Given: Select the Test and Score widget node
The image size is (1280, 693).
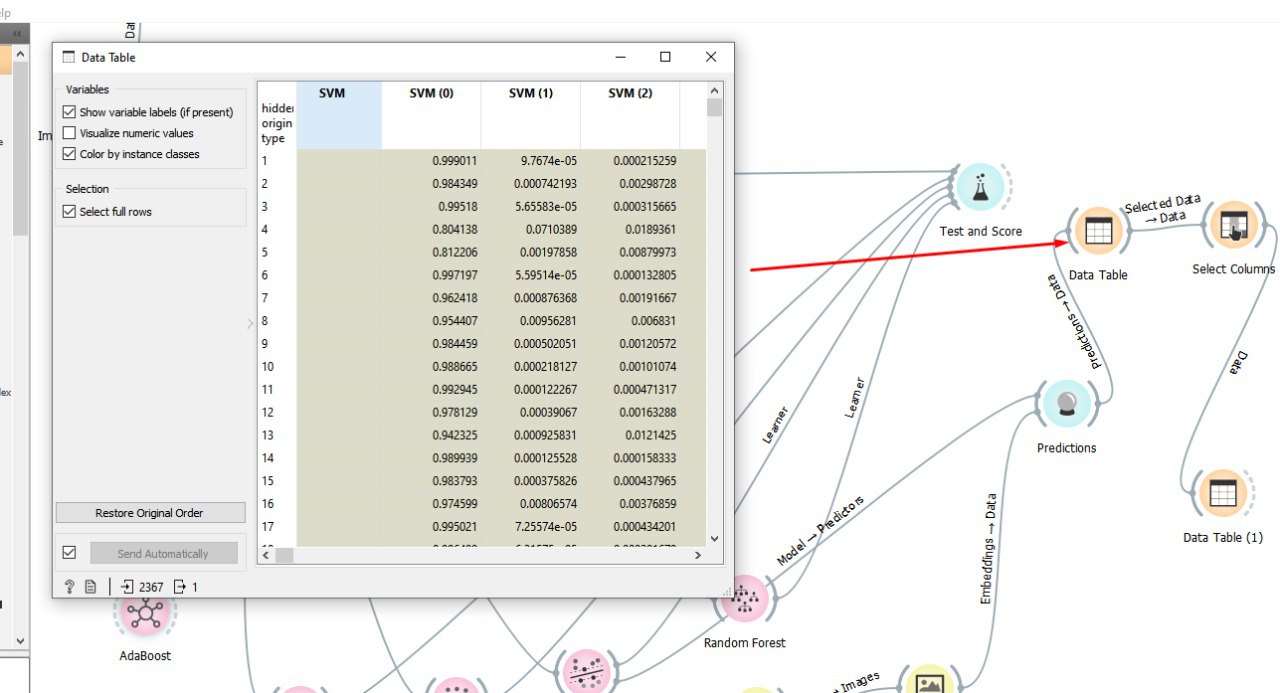Looking at the screenshot, I should [x=979, y=188].
